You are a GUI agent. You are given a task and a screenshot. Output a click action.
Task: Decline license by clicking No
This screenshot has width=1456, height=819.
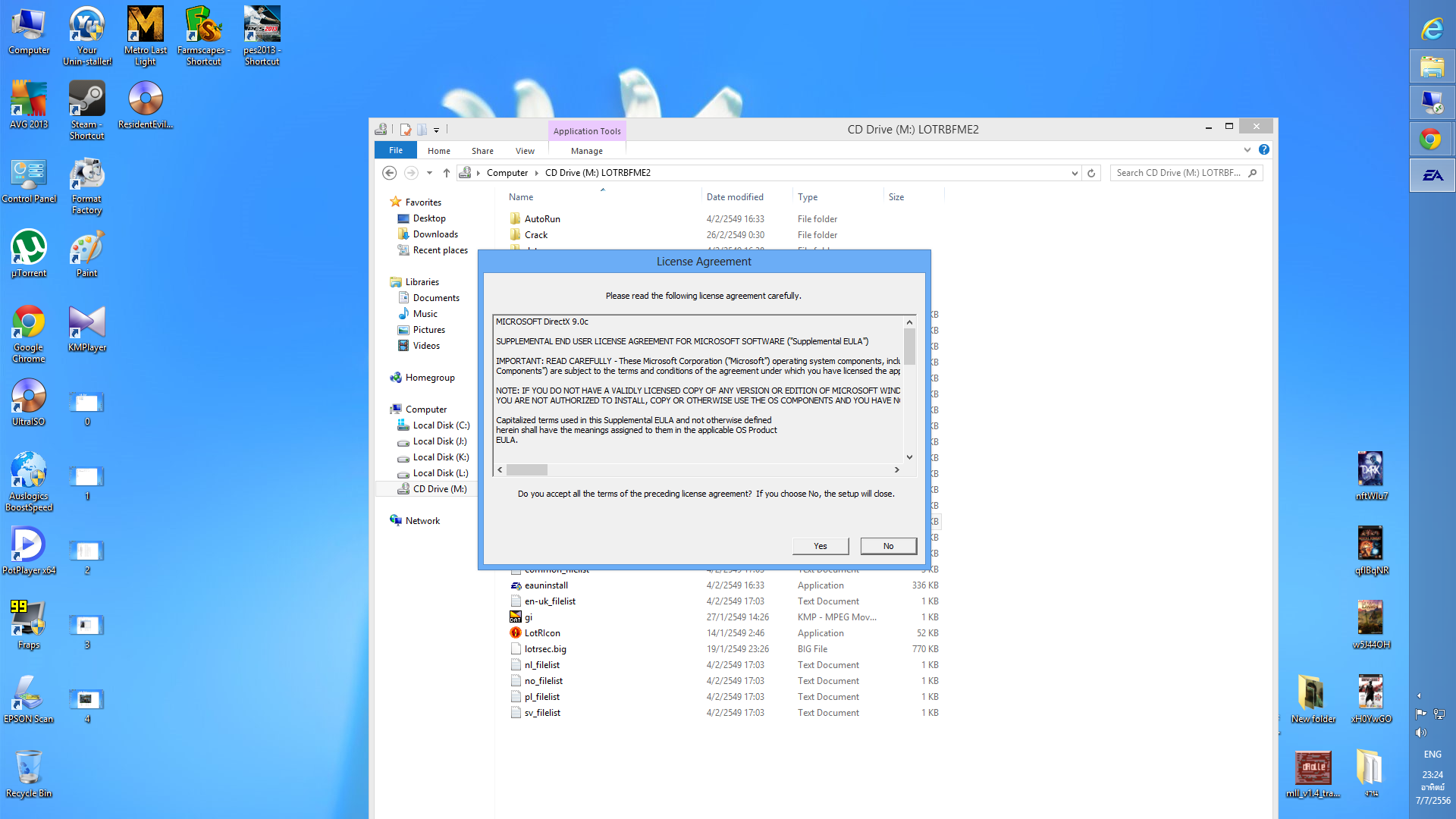(888, 546)
